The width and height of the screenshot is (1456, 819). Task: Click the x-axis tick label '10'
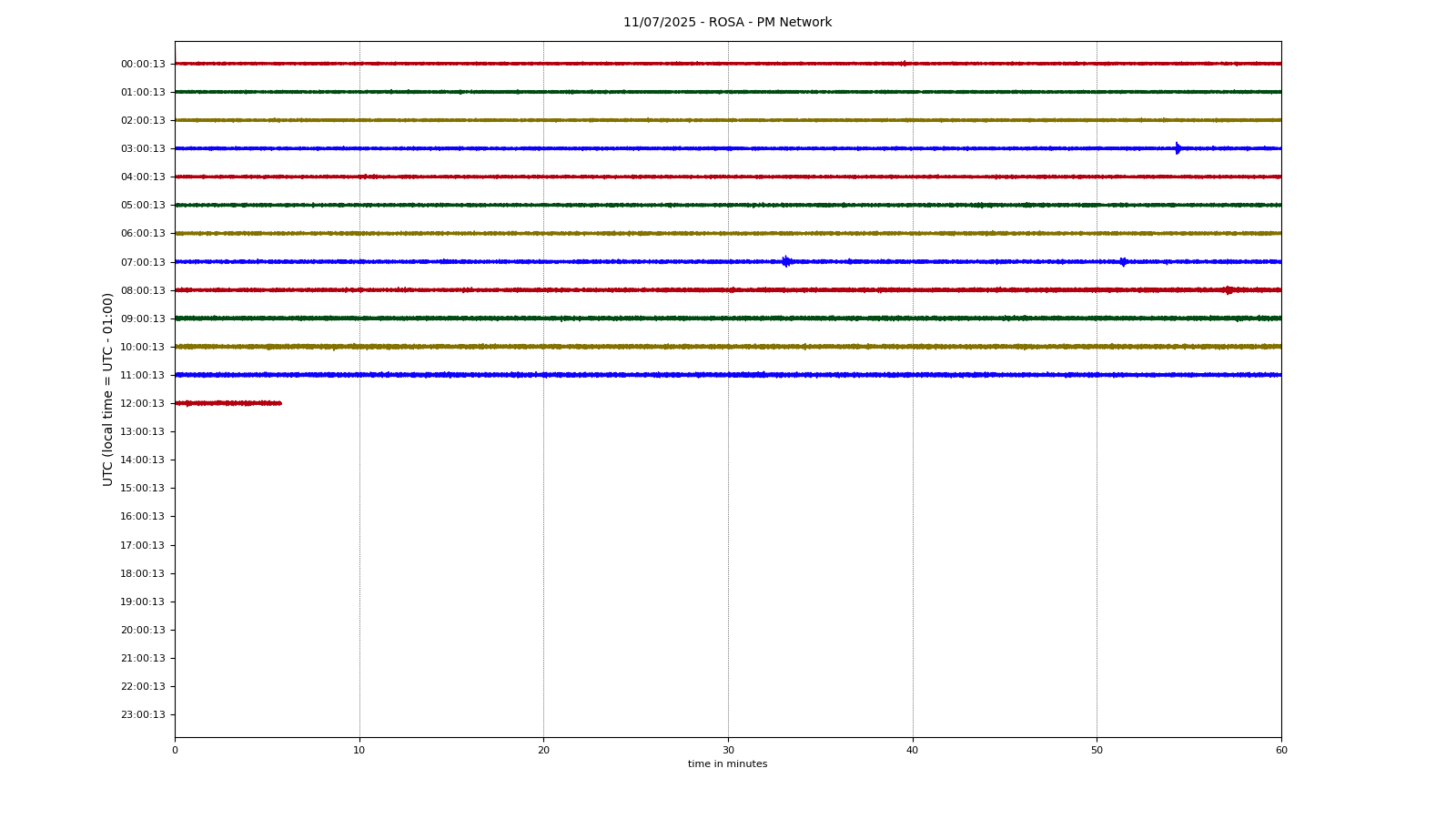pyautogui.click(x=359, y=750)
